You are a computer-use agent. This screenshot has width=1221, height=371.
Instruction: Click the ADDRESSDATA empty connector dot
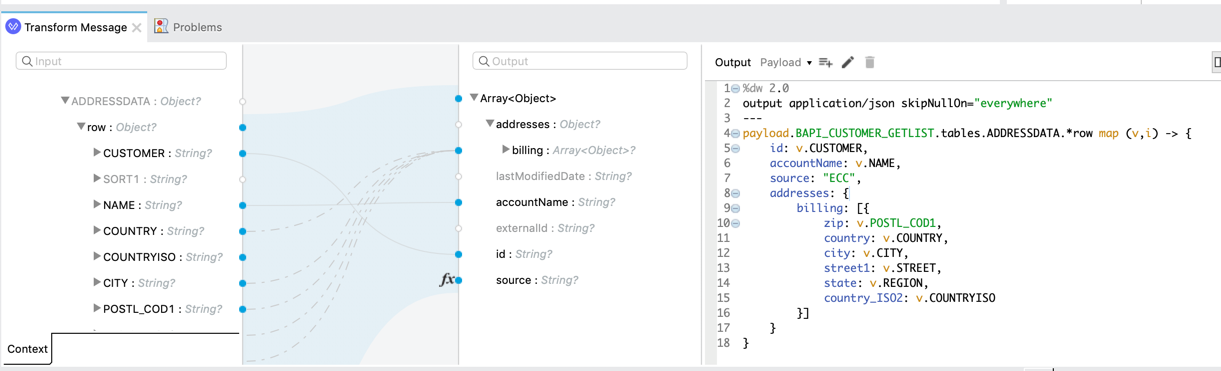click(x=243, y=101)
